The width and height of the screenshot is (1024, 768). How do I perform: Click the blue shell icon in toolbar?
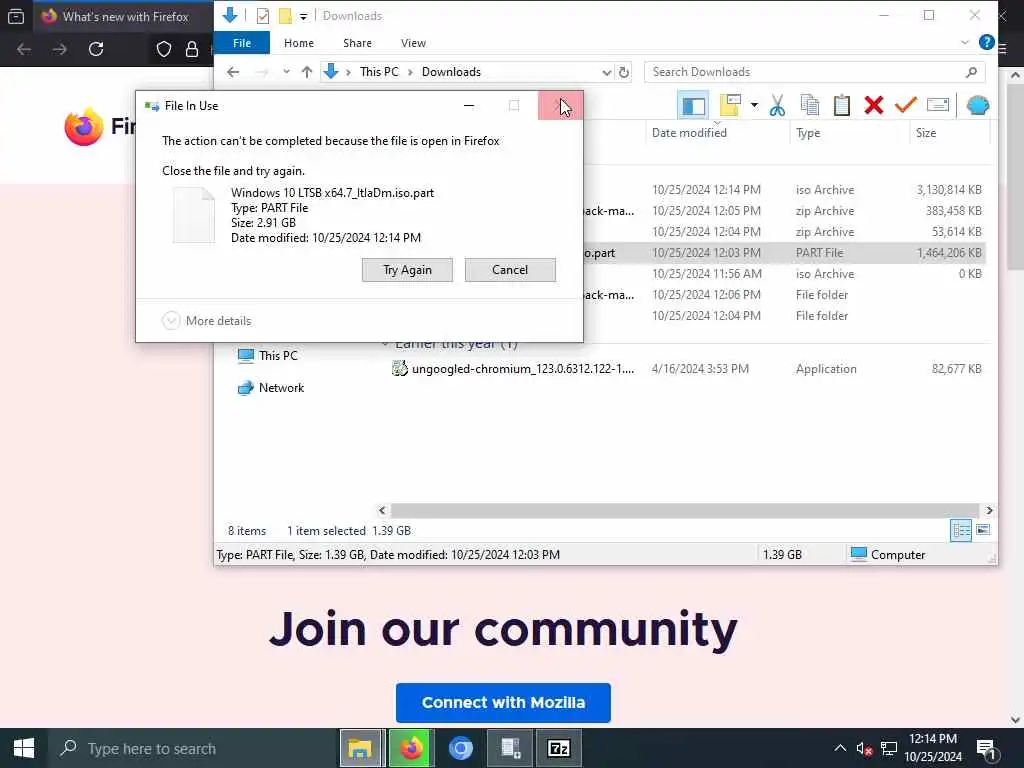coord(978,105)
